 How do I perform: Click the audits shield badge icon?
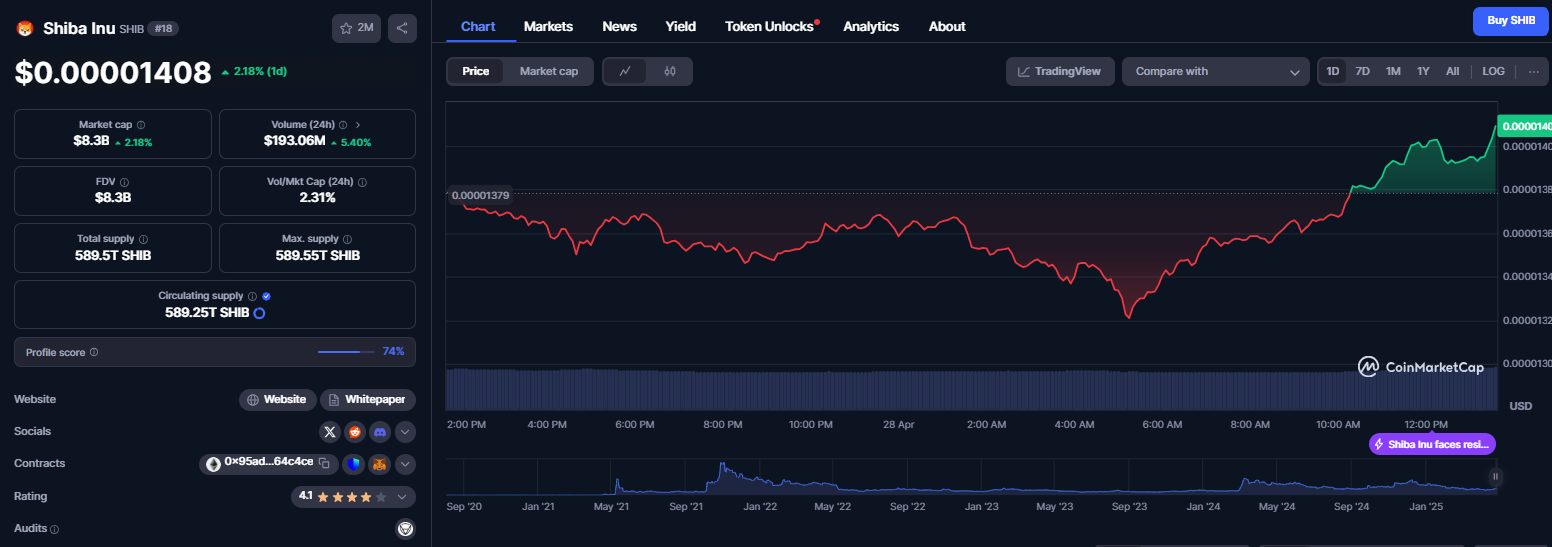coord(405,529)
